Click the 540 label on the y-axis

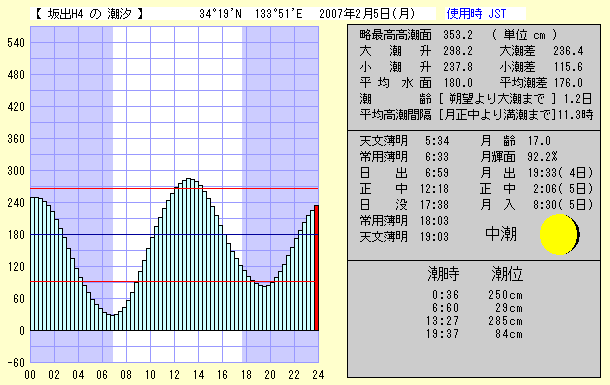point(16,43)
